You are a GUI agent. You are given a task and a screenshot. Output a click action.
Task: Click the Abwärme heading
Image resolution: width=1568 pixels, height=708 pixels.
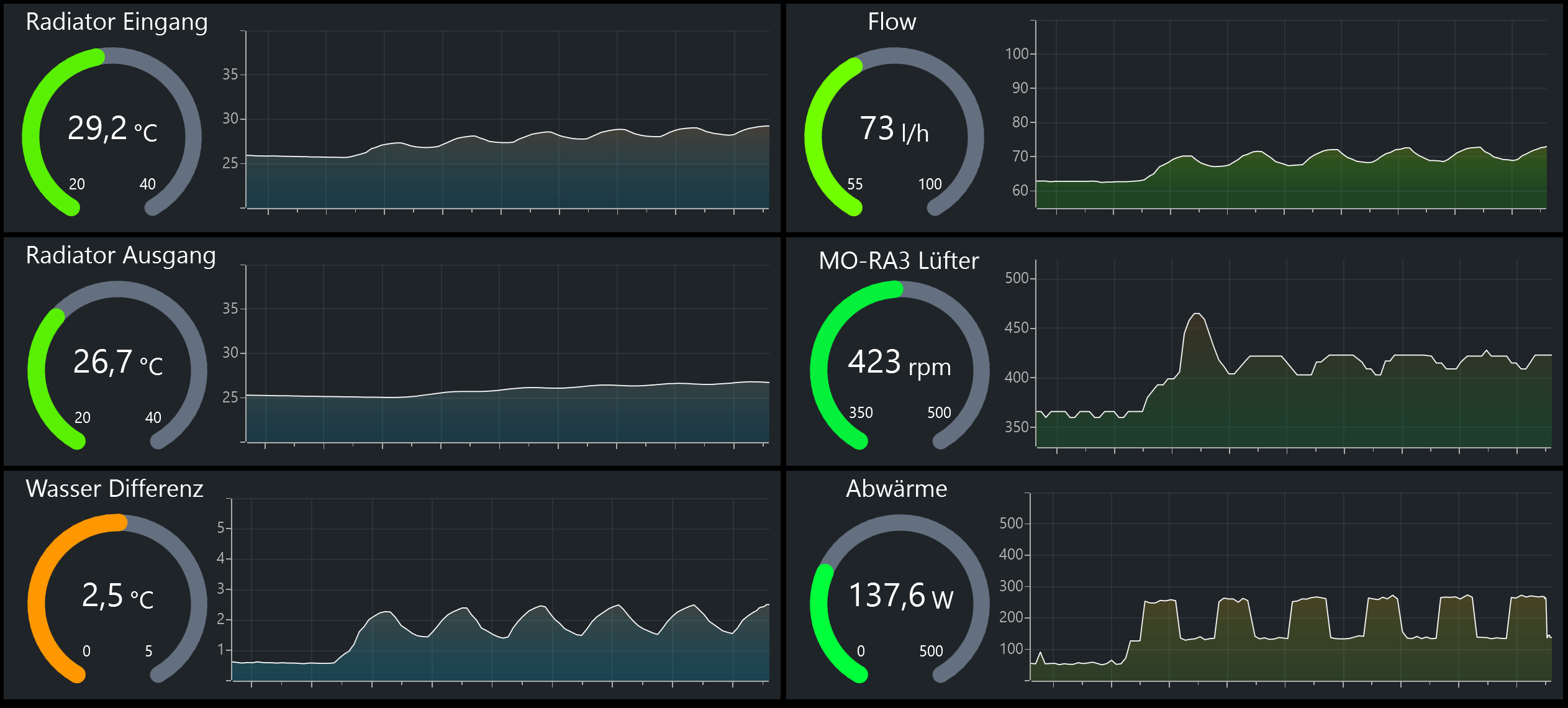896,489
